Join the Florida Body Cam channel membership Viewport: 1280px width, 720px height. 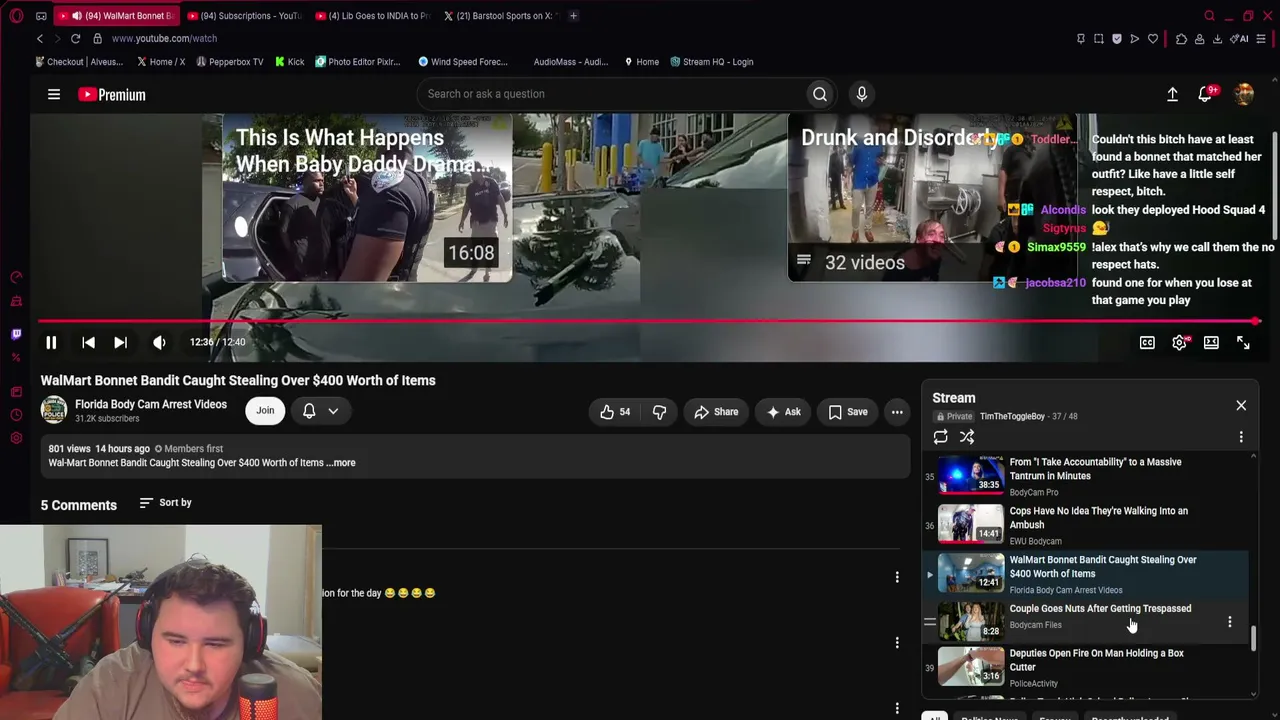click(265, 410)
